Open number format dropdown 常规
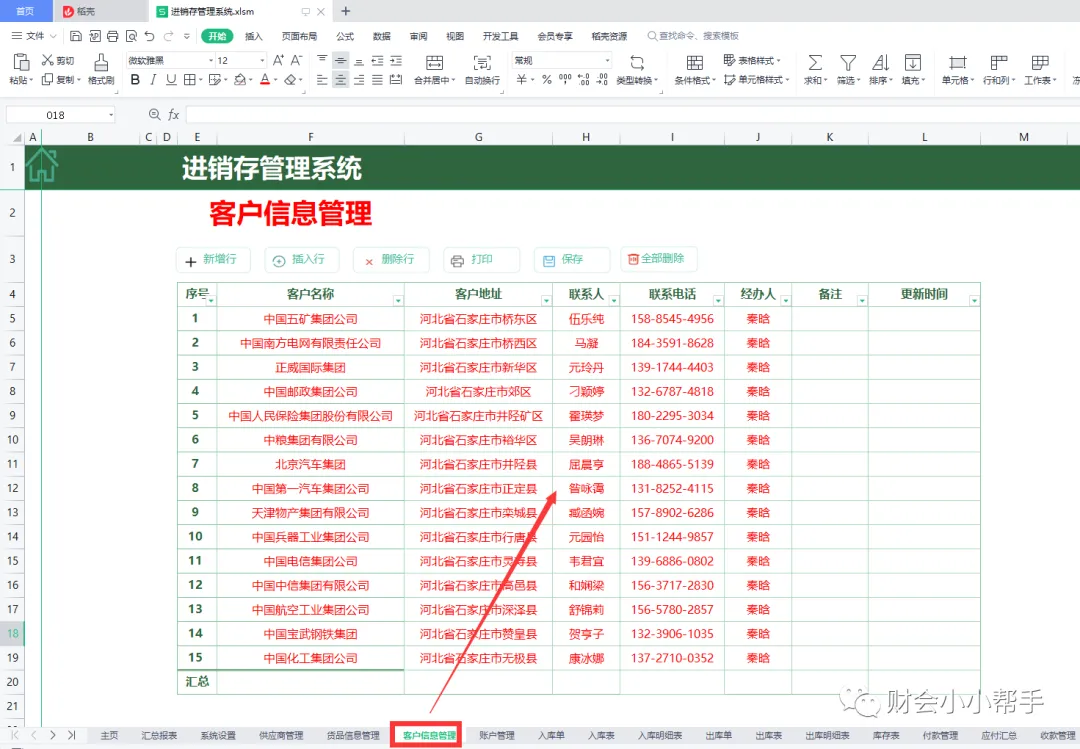 click(608, 61)
